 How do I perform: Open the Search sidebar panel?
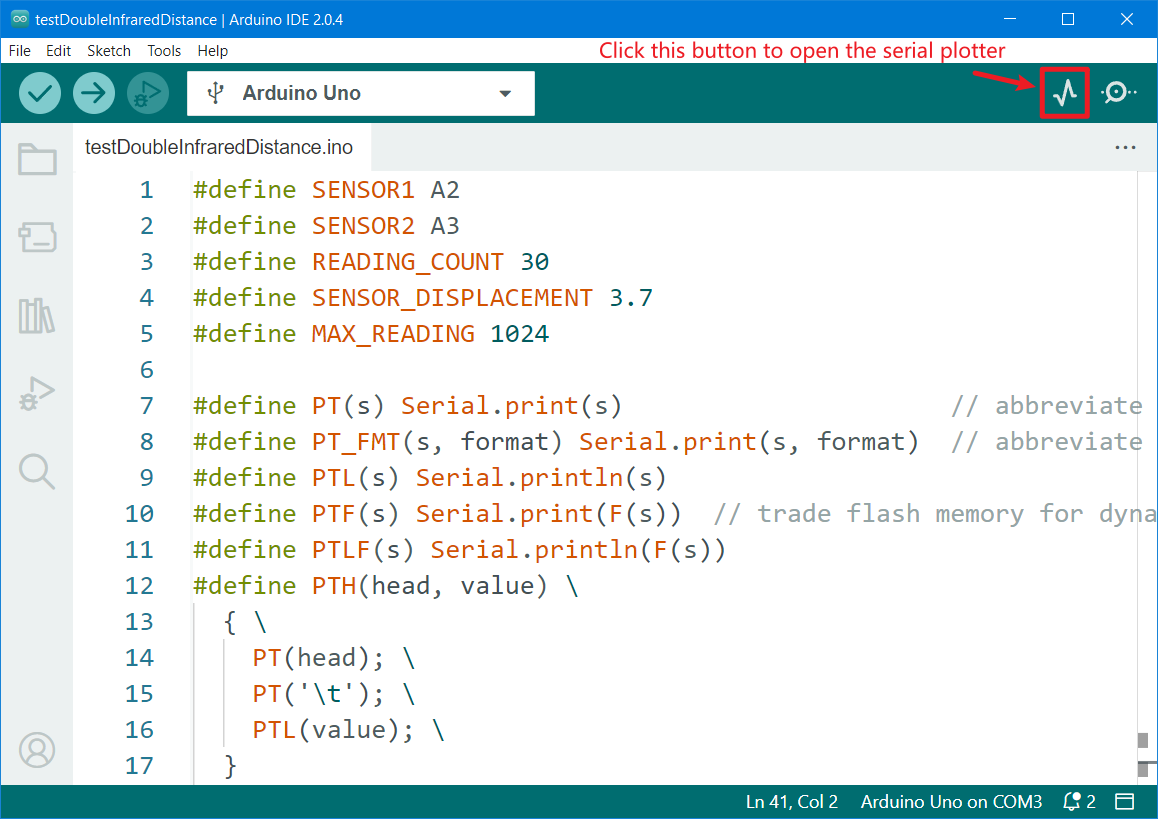pos(37,472)
